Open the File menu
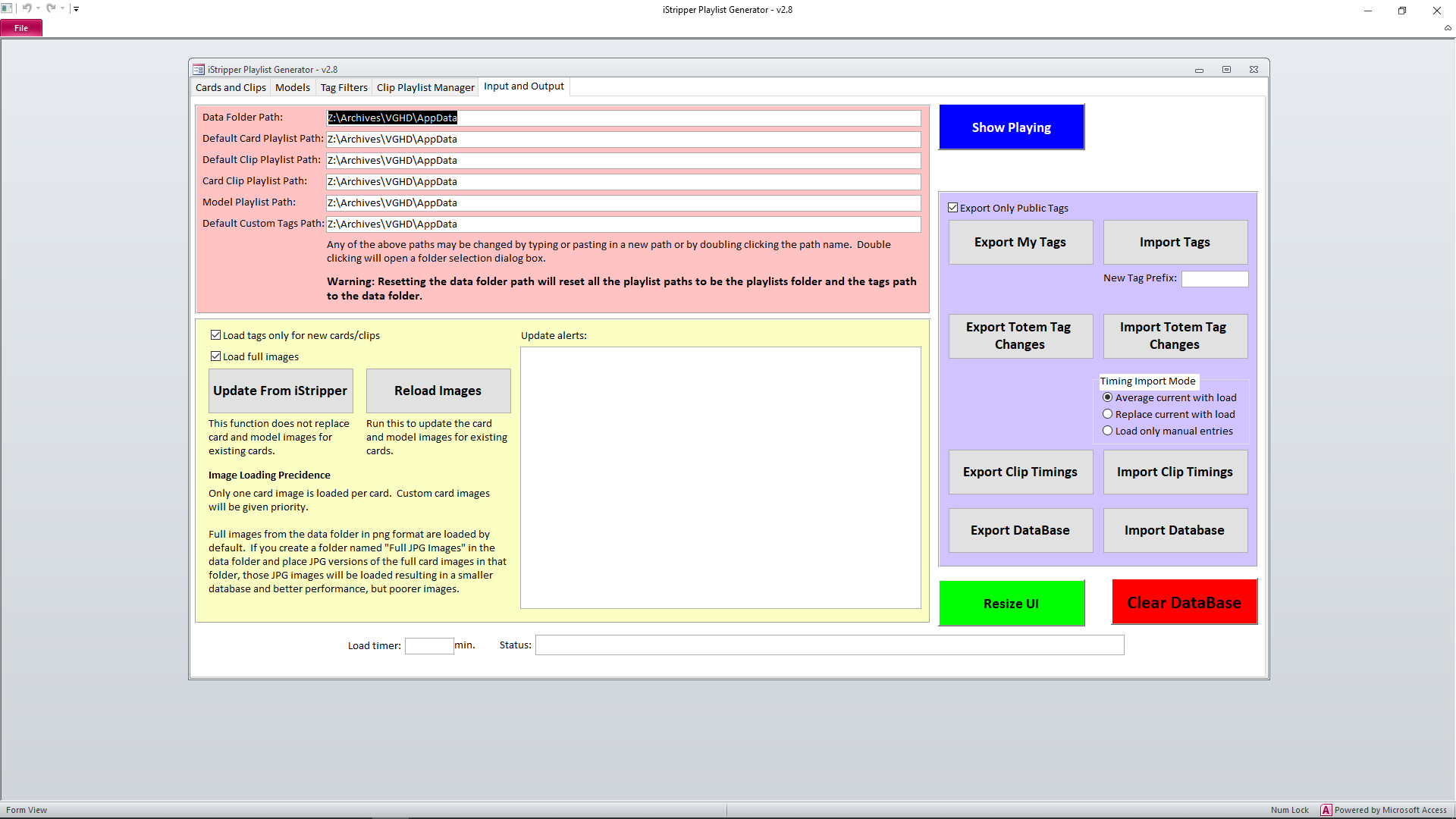 pyautogui.click(x=21, y=28)
